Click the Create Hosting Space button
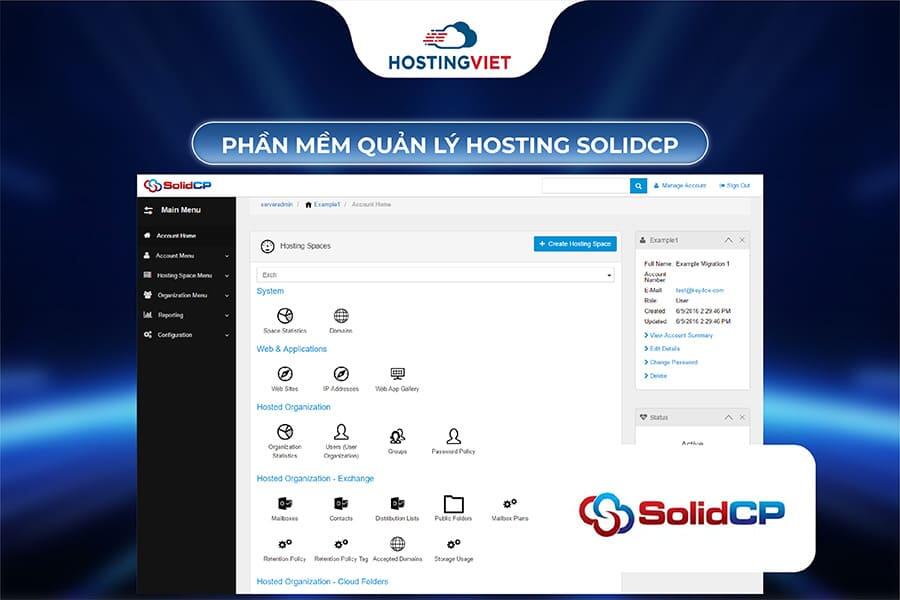Screen dimensions: 900x600 click(x=573, y=243)
